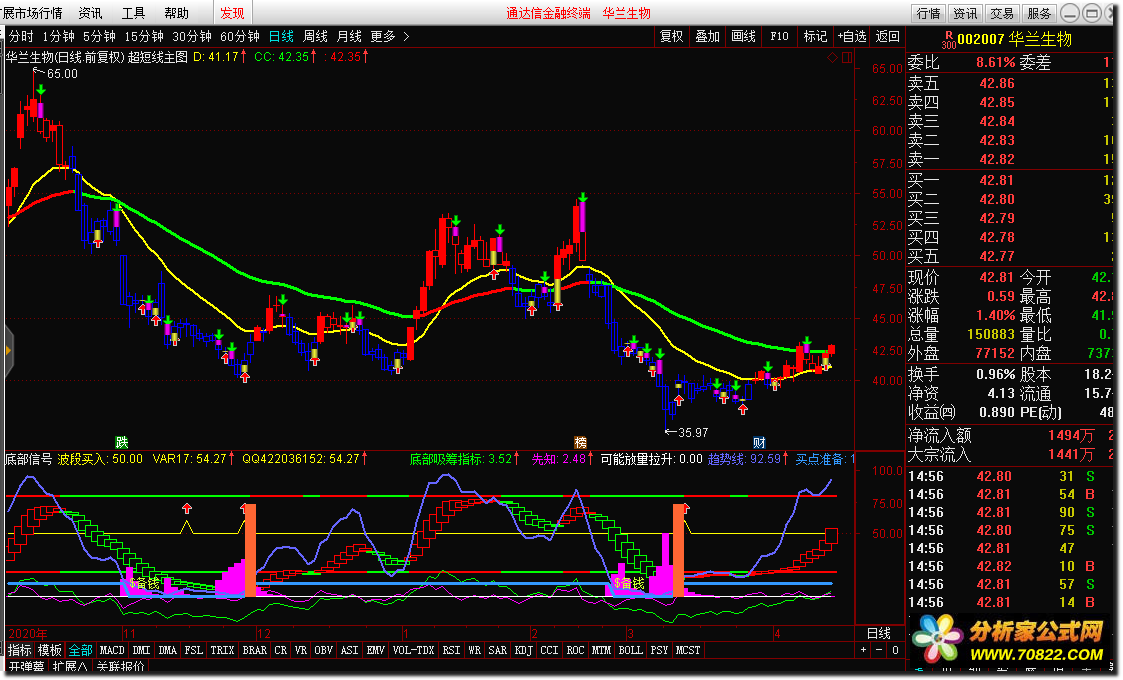Switch to the BOLL indicator
The image size is (1123, 680).
tap(630, 650)
